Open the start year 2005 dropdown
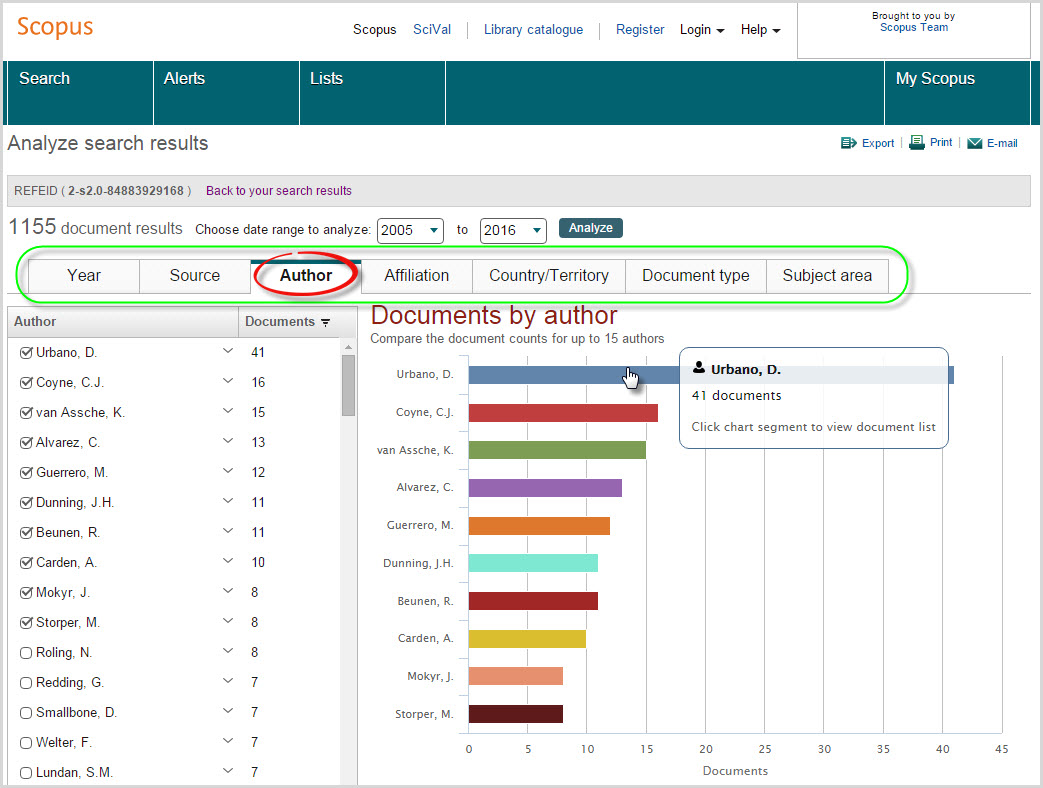The height and width of the screenshot is (788, 1043). (x=410, y=230)
